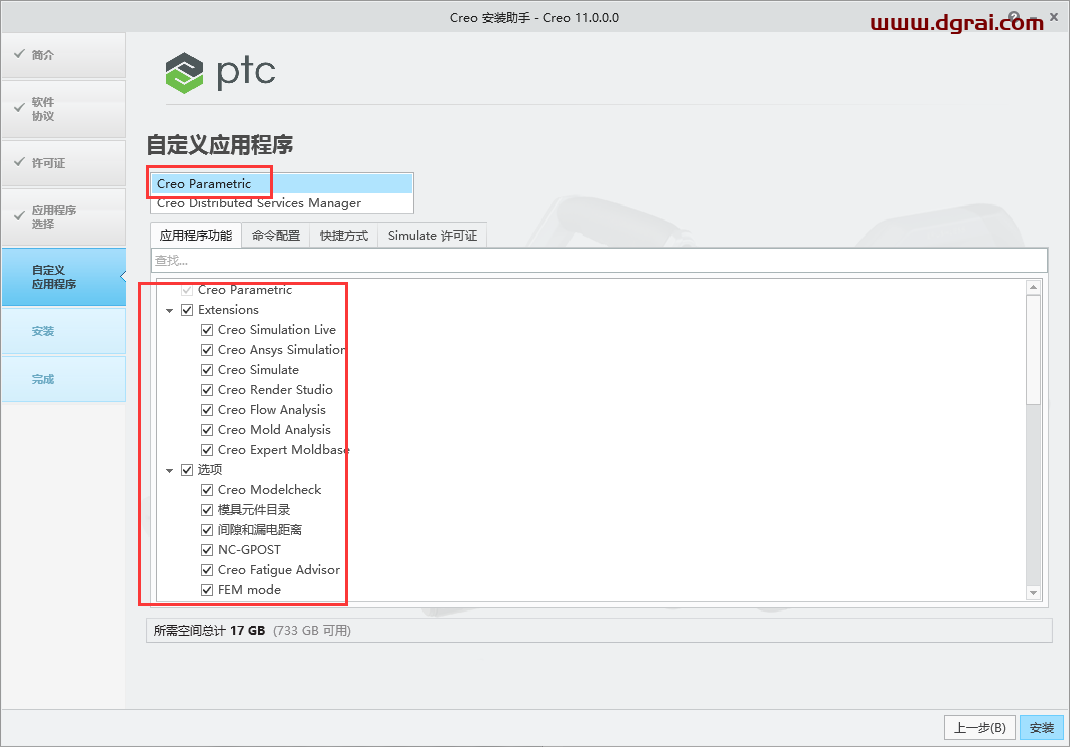Collapse the Extensions tree node
1070x747 pixels.
169,310
